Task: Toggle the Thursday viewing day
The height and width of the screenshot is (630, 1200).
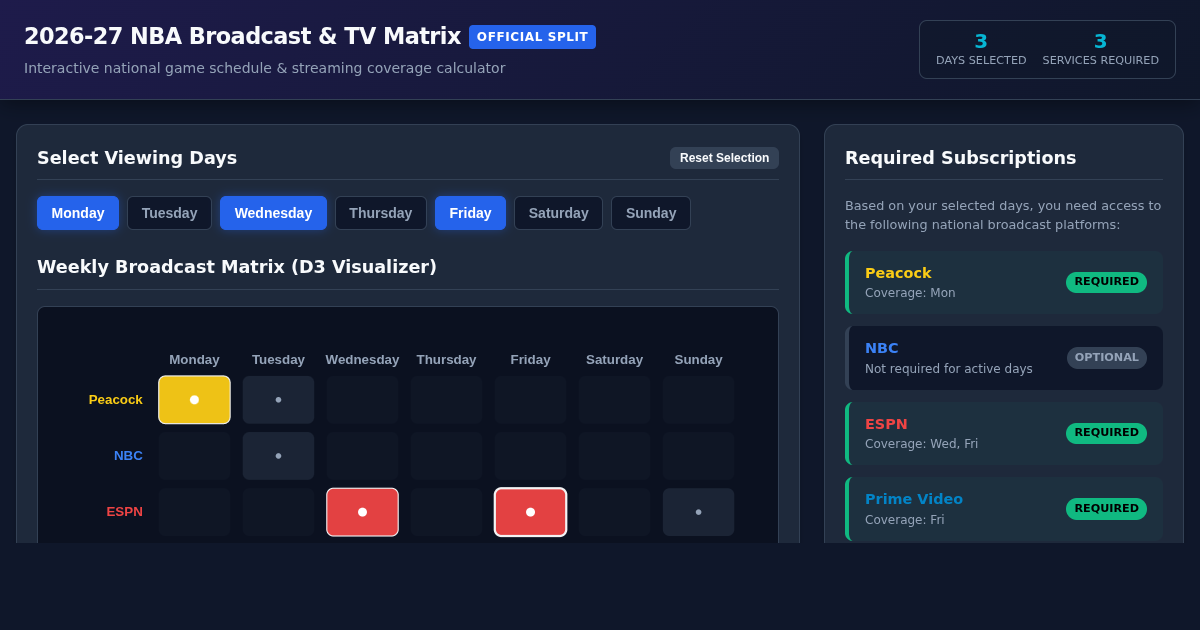Action: click(381, 213)
